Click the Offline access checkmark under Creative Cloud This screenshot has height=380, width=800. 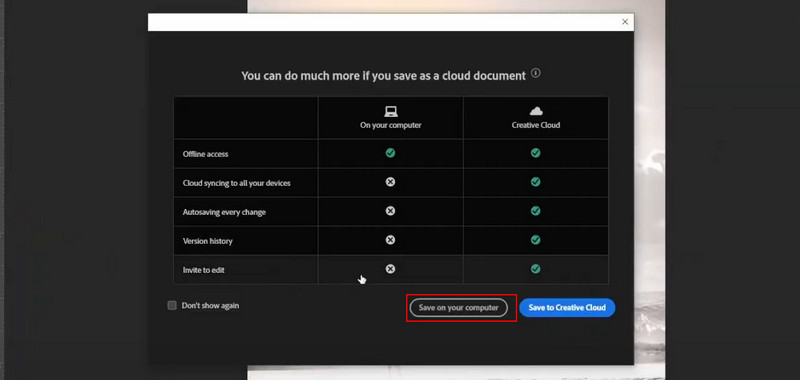(x=535, y=153)
